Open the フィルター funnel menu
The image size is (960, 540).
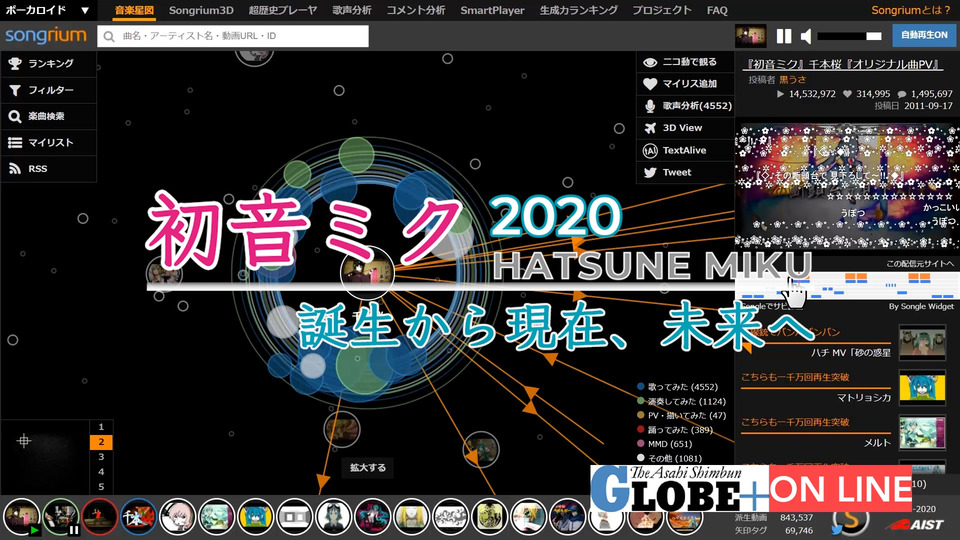pyautogui.click(x=48, y=90)
